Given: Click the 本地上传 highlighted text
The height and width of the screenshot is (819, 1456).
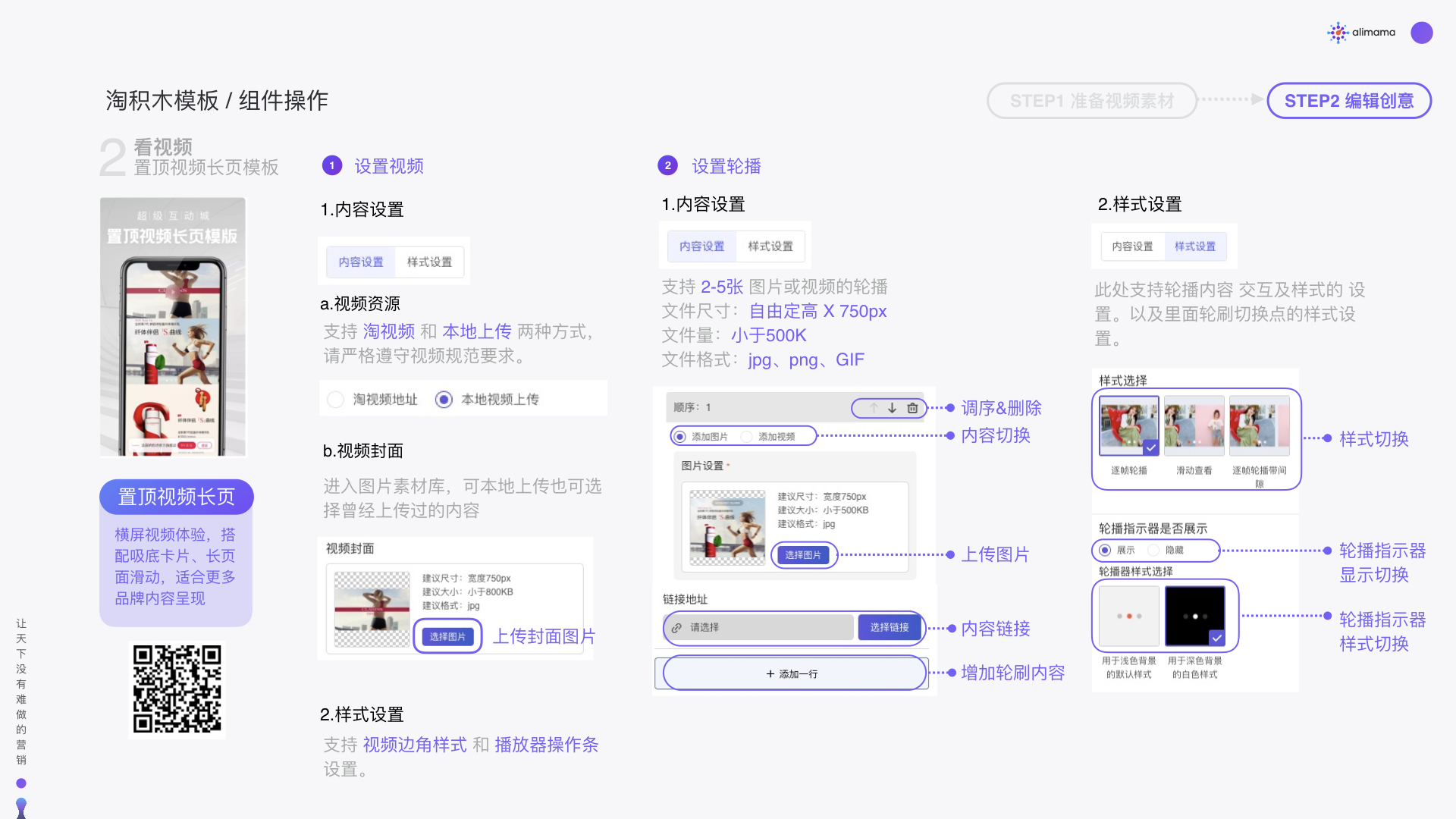Looking at the screenshot, I should point(477,331).
